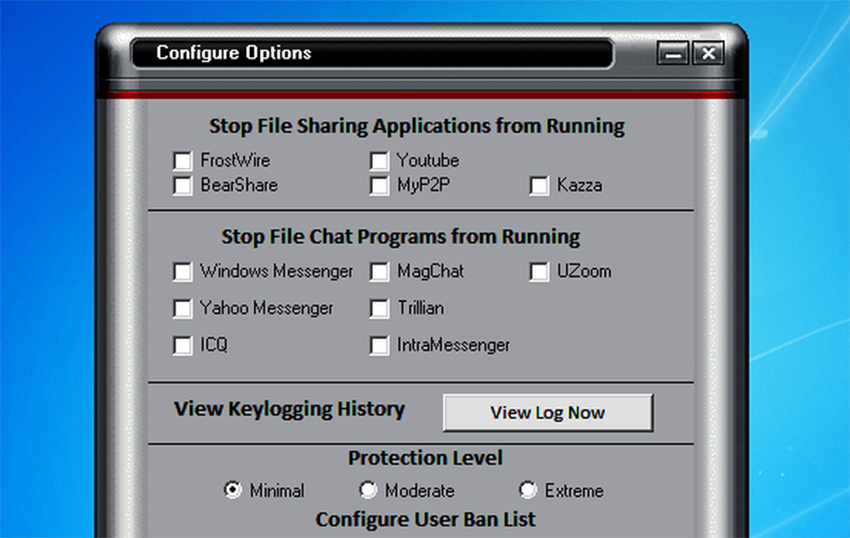Tick the BearShare checkbox
The height and width of the screenshot is (538, 850).
click(x=183, y=185)
